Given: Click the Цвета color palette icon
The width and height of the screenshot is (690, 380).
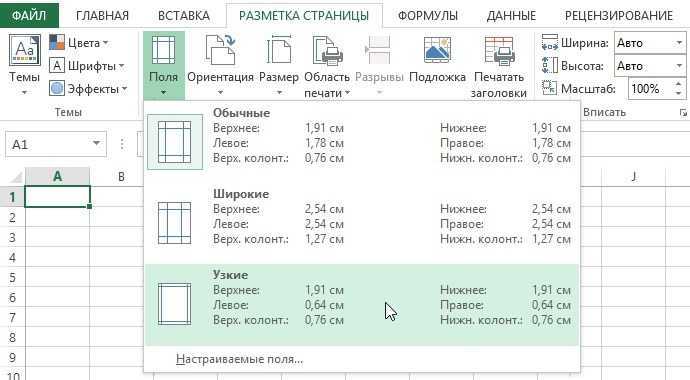Looking at the screenshot, I should (x=57, y=43).
